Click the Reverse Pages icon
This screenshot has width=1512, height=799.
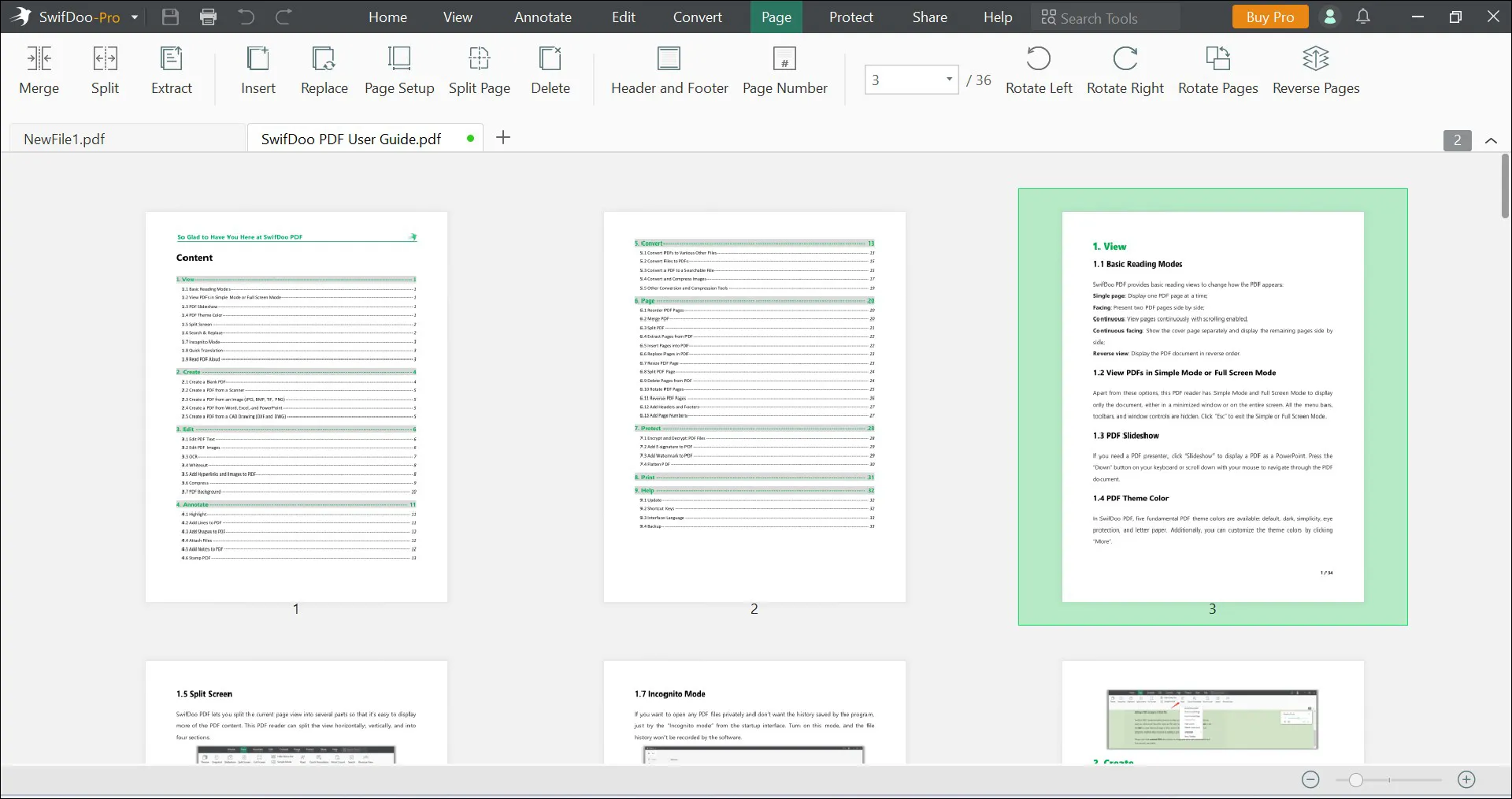point(1315,59)
